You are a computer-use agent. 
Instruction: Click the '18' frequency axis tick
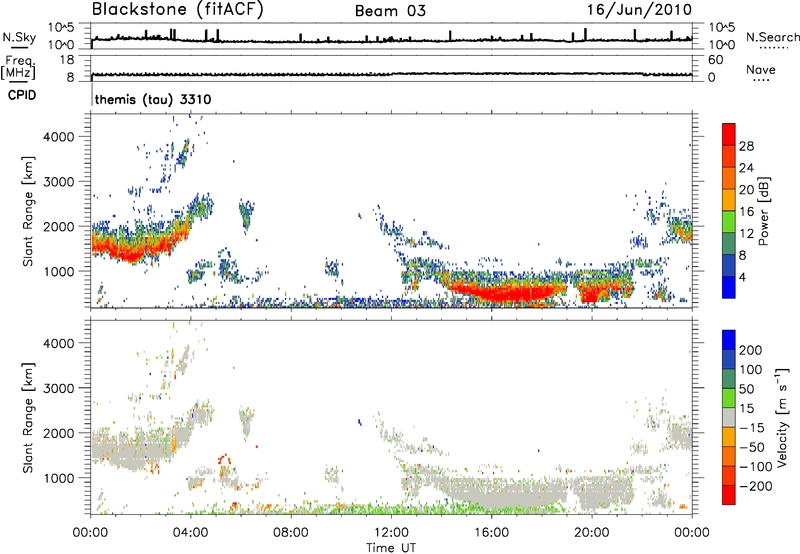coord(67,60)
